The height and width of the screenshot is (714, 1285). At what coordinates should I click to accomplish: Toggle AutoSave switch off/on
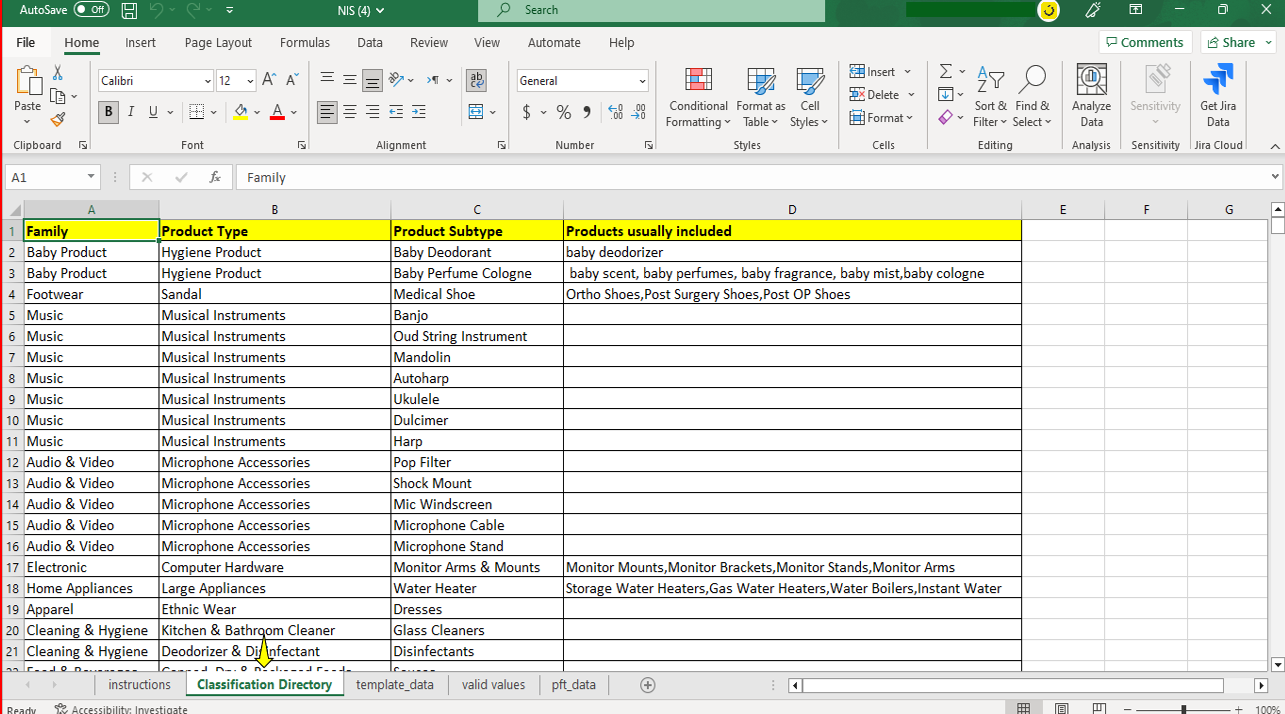(x=91, y=10)
